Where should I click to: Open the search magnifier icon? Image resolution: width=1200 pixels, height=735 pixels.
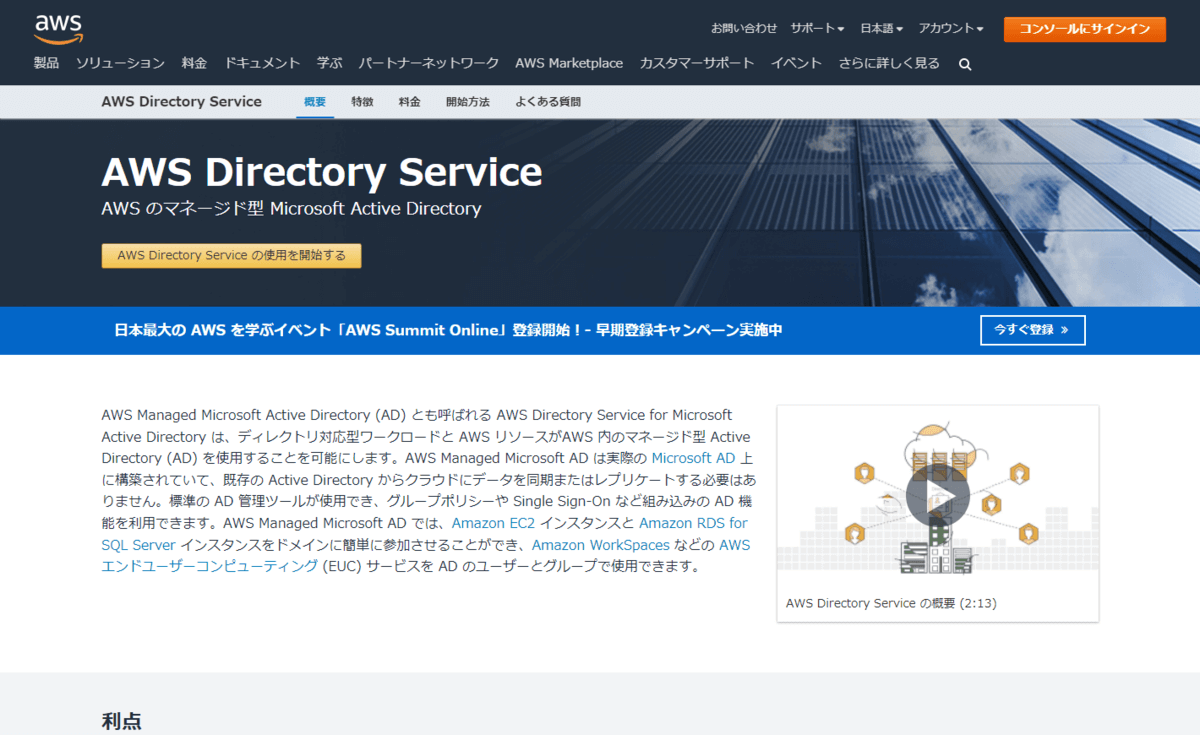(965, 64)
